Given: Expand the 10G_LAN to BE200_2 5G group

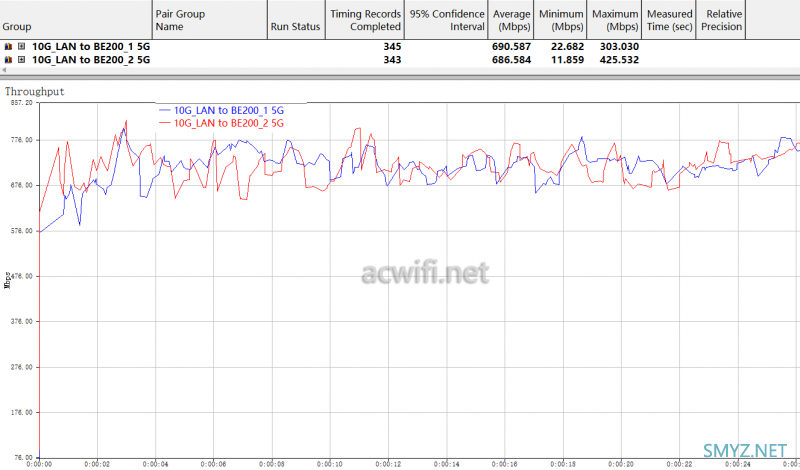Looking at the screenshot, I should tap(21, 60).
